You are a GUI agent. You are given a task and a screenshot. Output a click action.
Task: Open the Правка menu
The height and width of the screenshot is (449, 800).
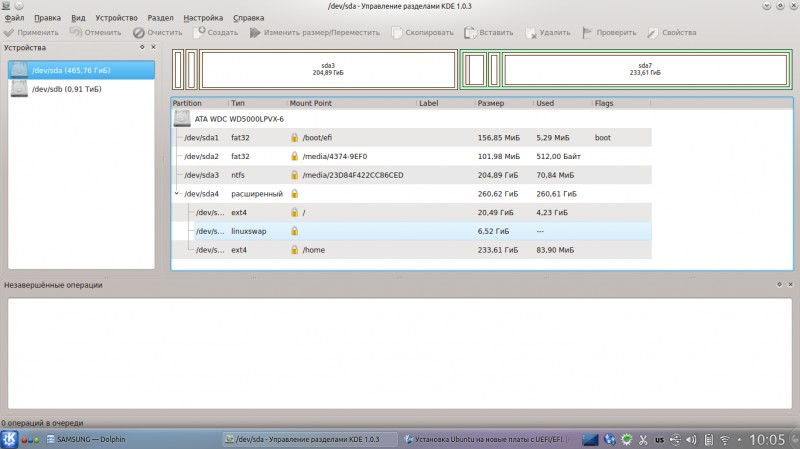click(x=47, y=18)
